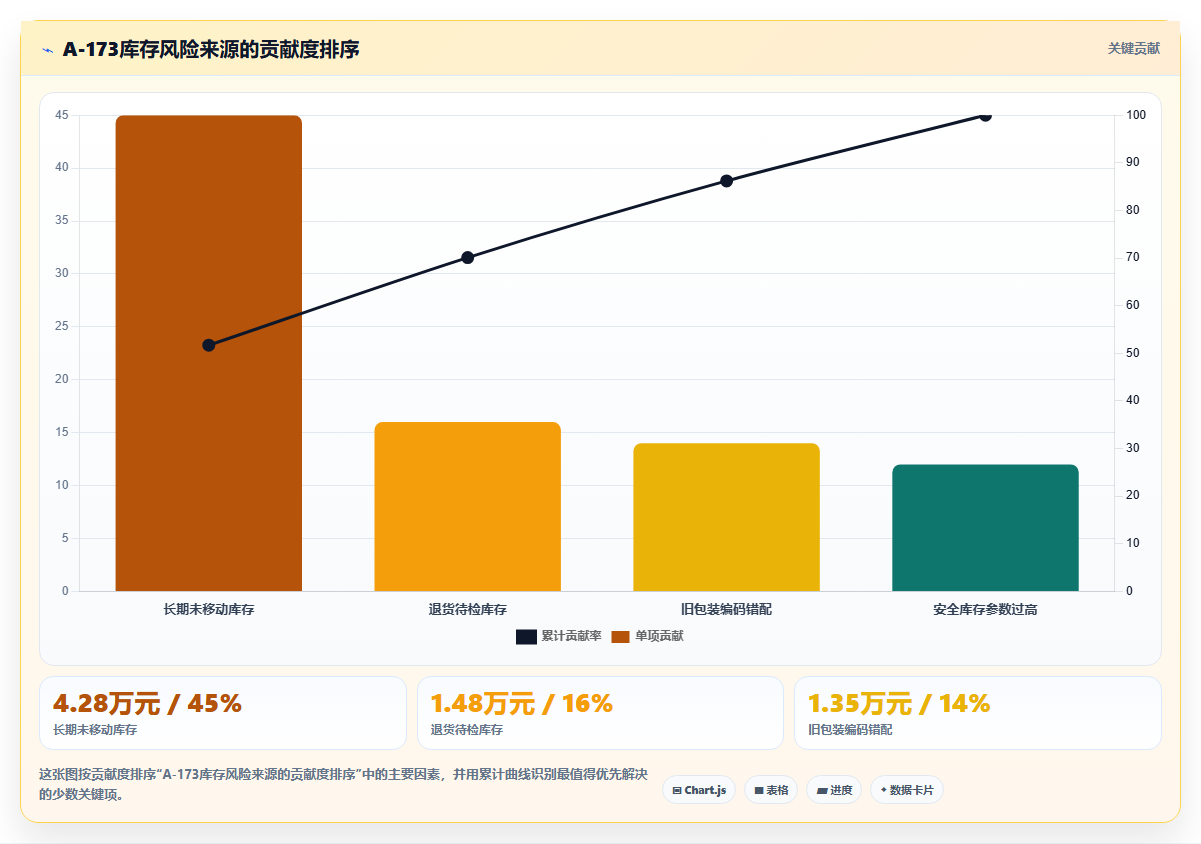Click the 退货待检库存 orange bar
This screenshot has height=844, width=1201.
[468, 506]
